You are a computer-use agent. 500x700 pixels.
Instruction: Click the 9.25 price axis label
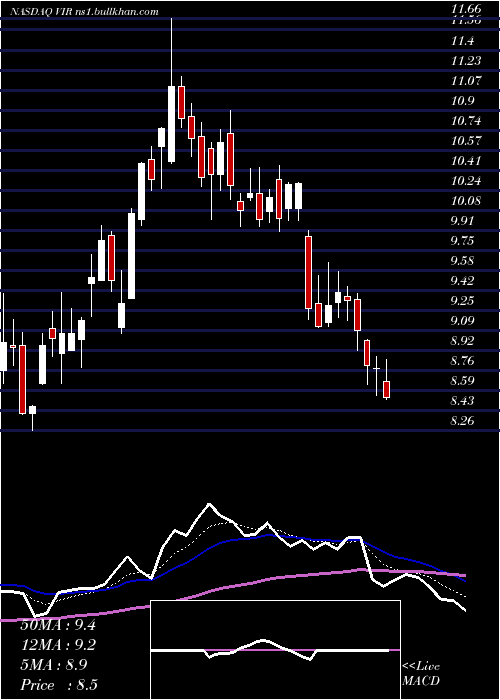(x=462, y=301)
